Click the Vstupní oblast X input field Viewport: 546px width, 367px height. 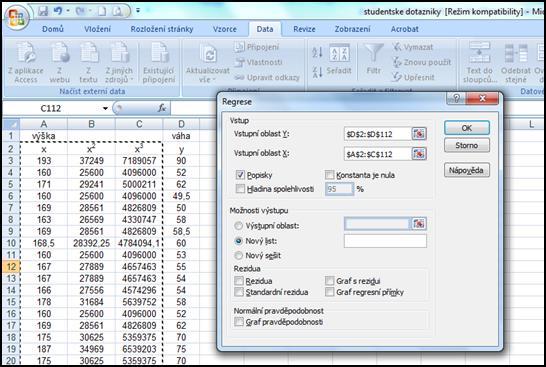(x=377, y=154)
